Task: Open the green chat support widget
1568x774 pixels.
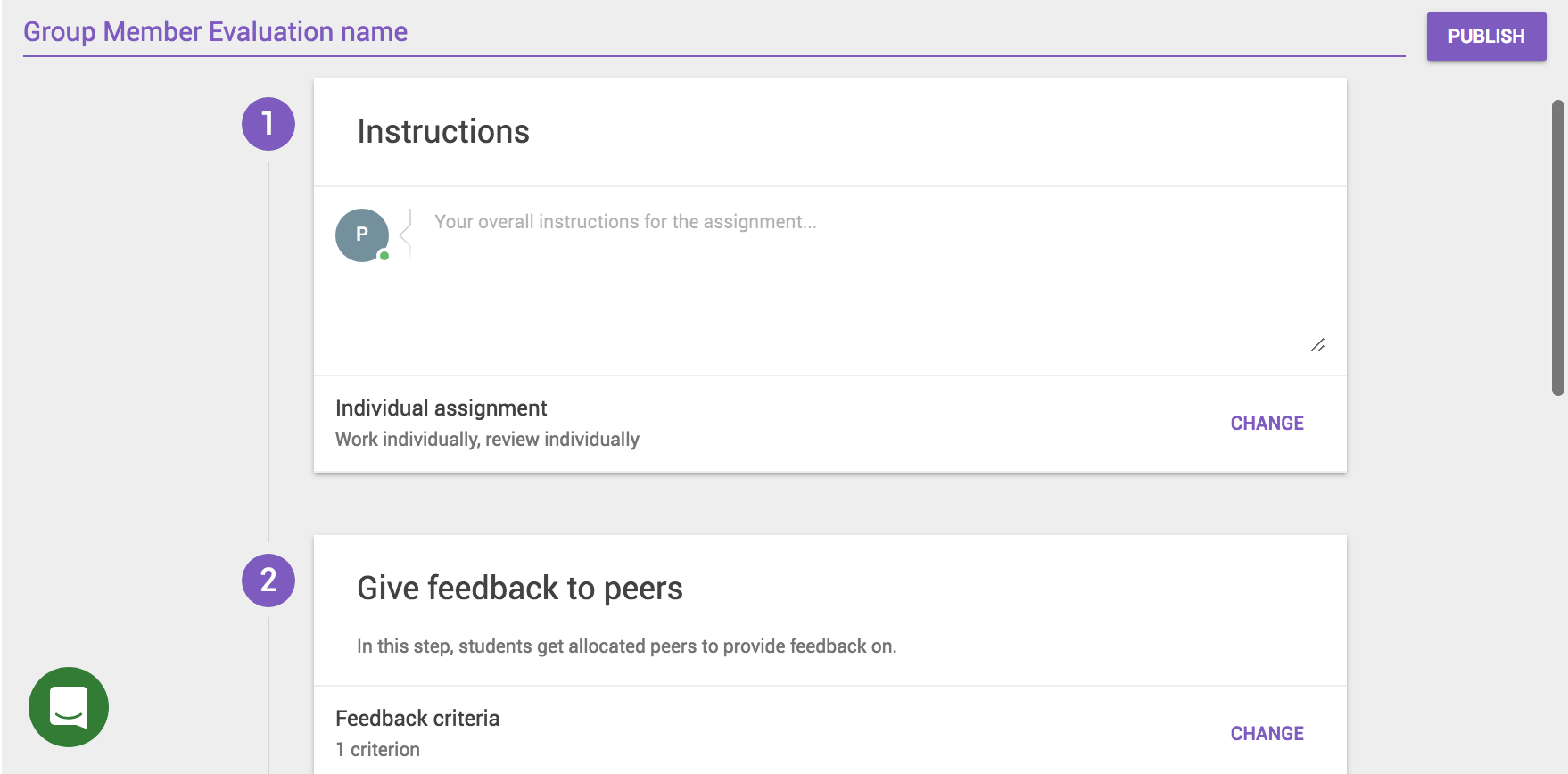Action: (69, 707)
